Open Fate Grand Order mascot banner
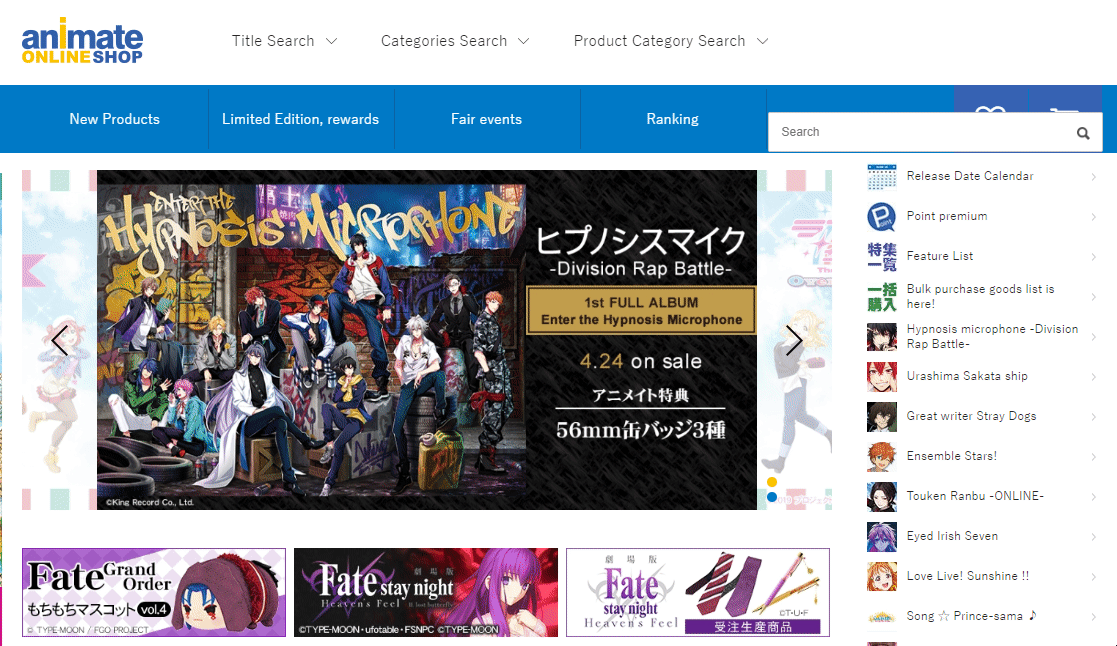Image resolution: width=1117 pixels, height=646 pixels. click(154, 593)
